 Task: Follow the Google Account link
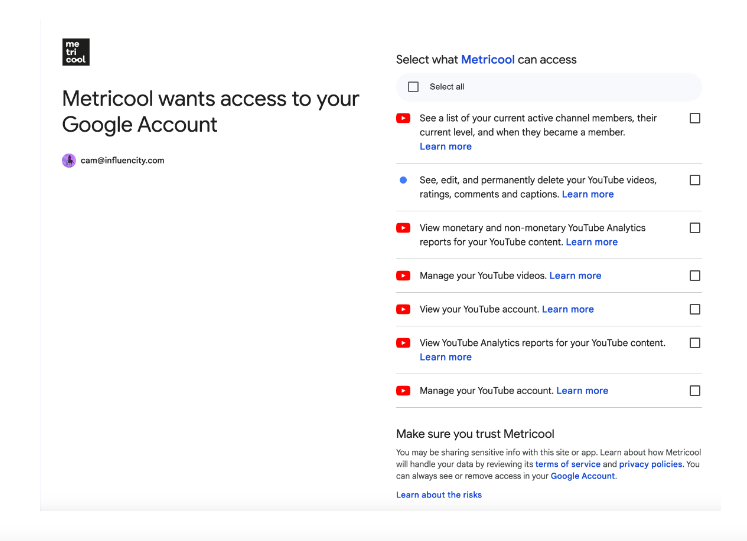(x=583, y=476)
